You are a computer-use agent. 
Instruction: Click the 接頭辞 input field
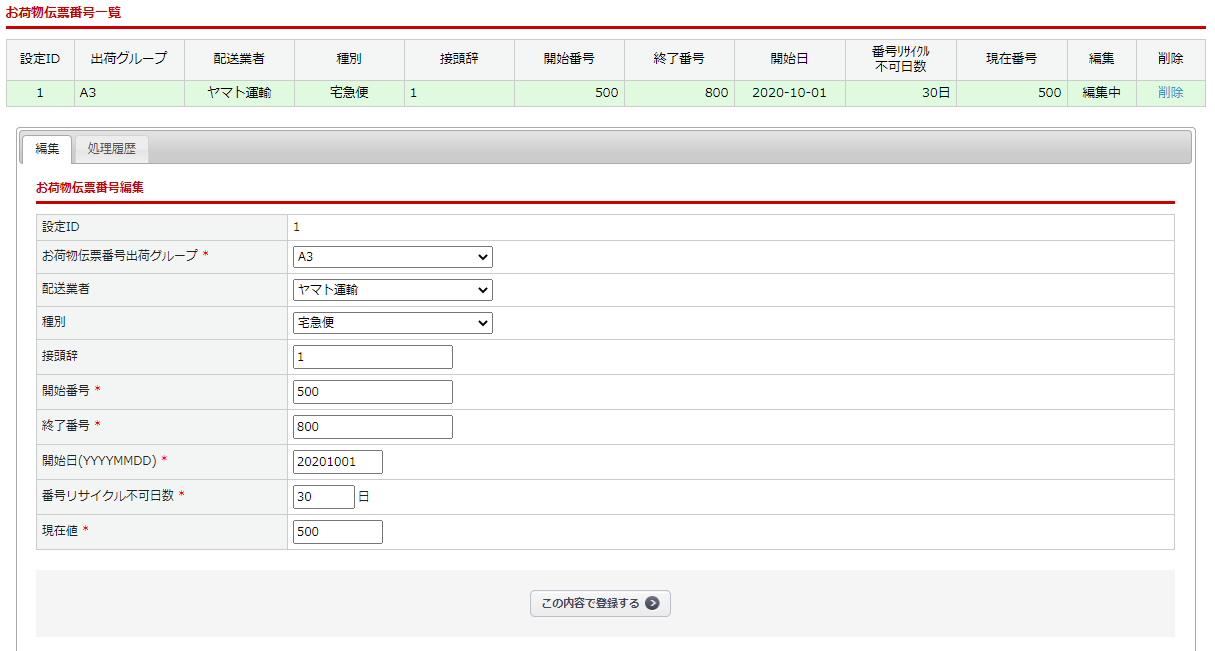click(x=372, y=357)
